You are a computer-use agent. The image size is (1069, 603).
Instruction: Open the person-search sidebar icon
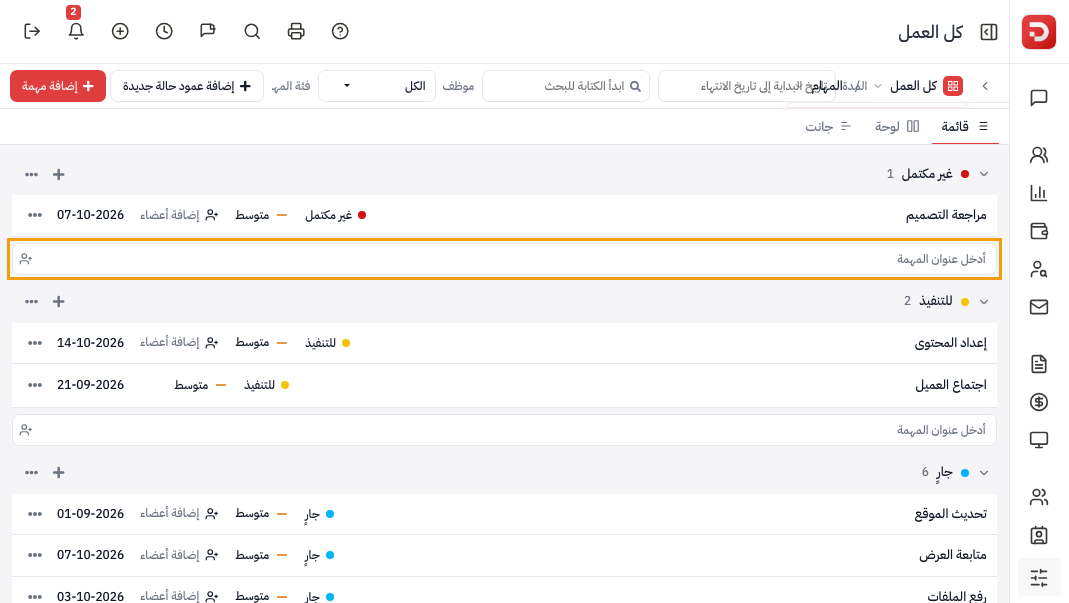1039,269
